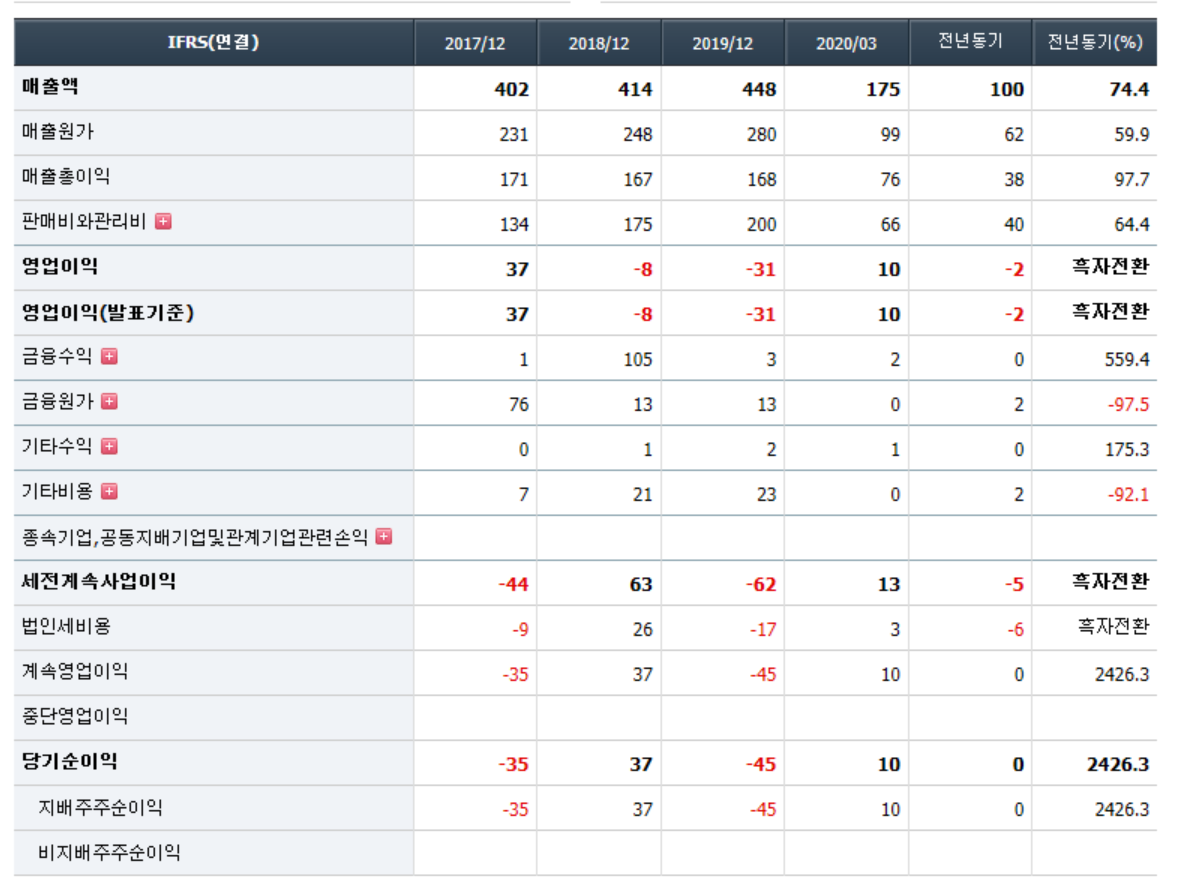1179x891 pixels.
Task: Click 판매비와관리비 value 134 for 2017/12
Action: [x=514, y=225]
